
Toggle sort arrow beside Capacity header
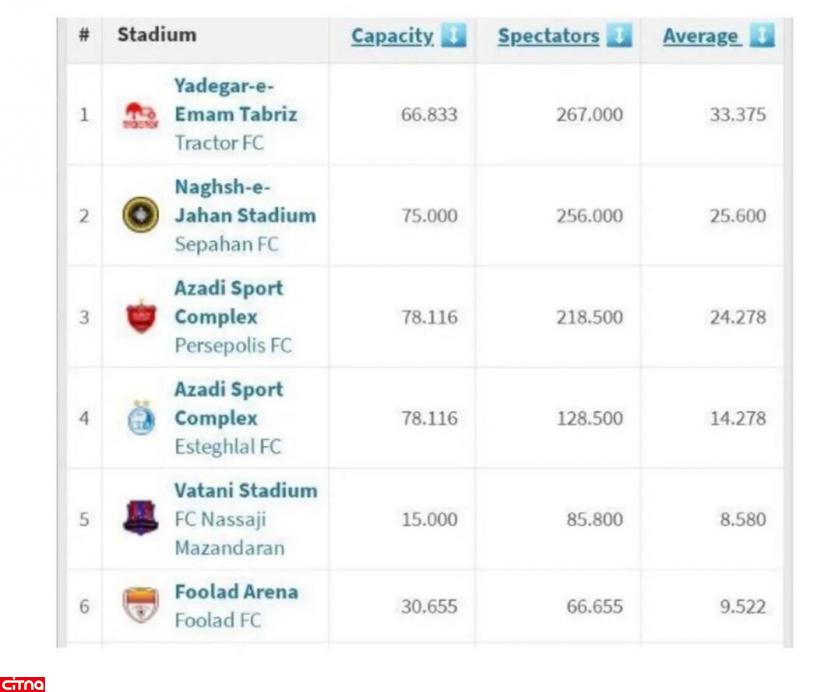coord(453,36)
